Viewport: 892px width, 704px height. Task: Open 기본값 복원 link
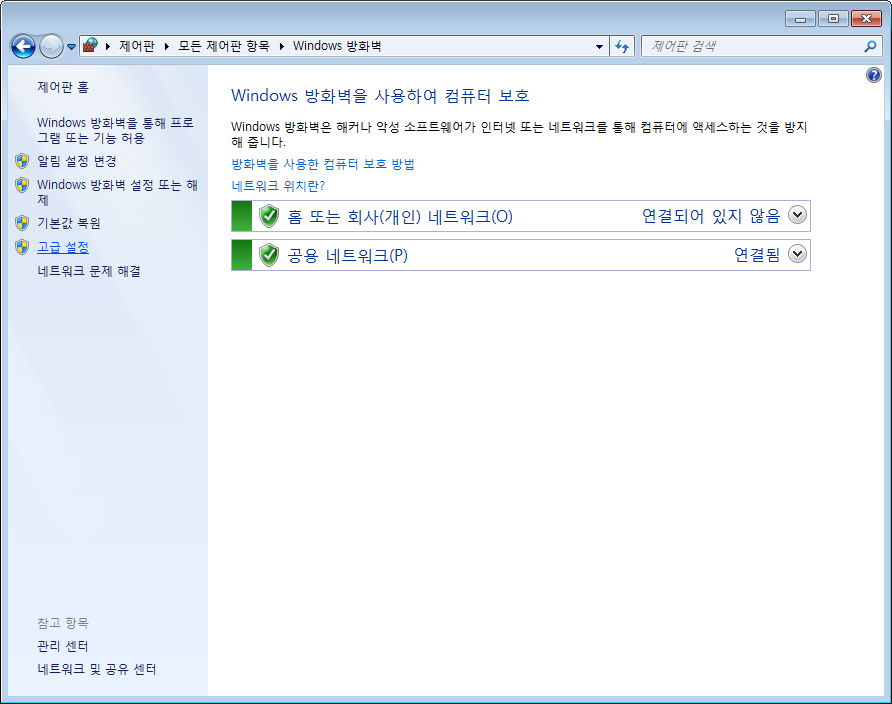pyautogui.click(x=69, y=223)
